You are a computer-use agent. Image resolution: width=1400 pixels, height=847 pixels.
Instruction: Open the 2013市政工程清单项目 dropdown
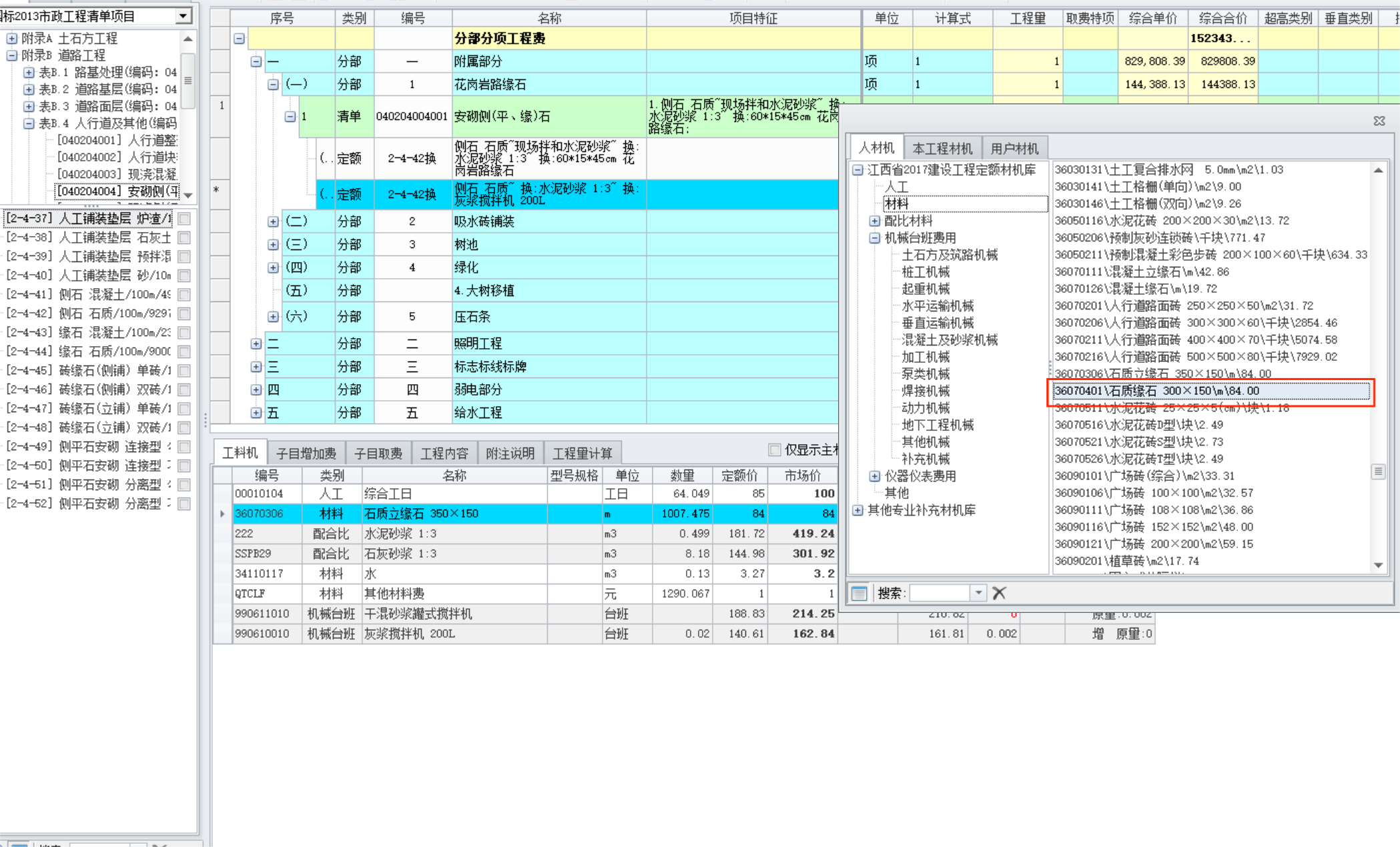pyautogui.click(x=184, y=15)
